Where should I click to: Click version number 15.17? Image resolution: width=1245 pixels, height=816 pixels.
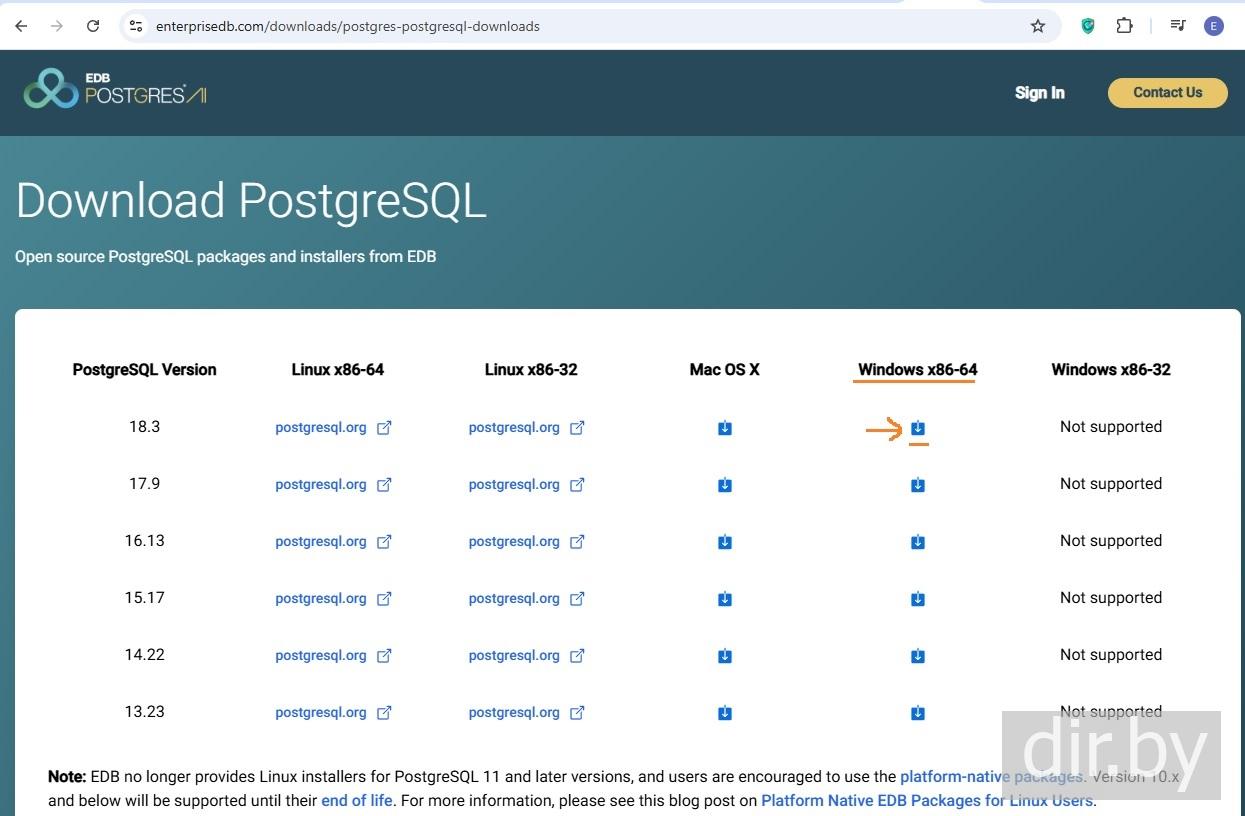144,597
